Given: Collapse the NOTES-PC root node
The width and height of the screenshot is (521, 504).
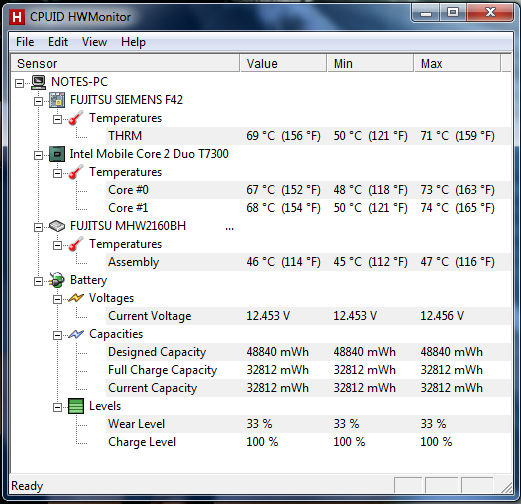Looking at the screenshot, I should tap(20, 83).
